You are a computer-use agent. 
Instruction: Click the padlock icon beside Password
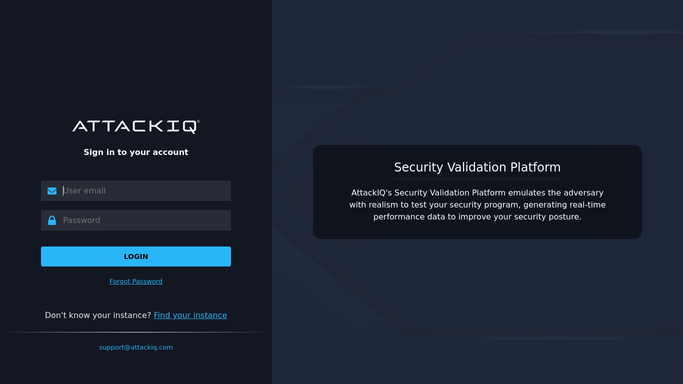click(x=52, y=220)
